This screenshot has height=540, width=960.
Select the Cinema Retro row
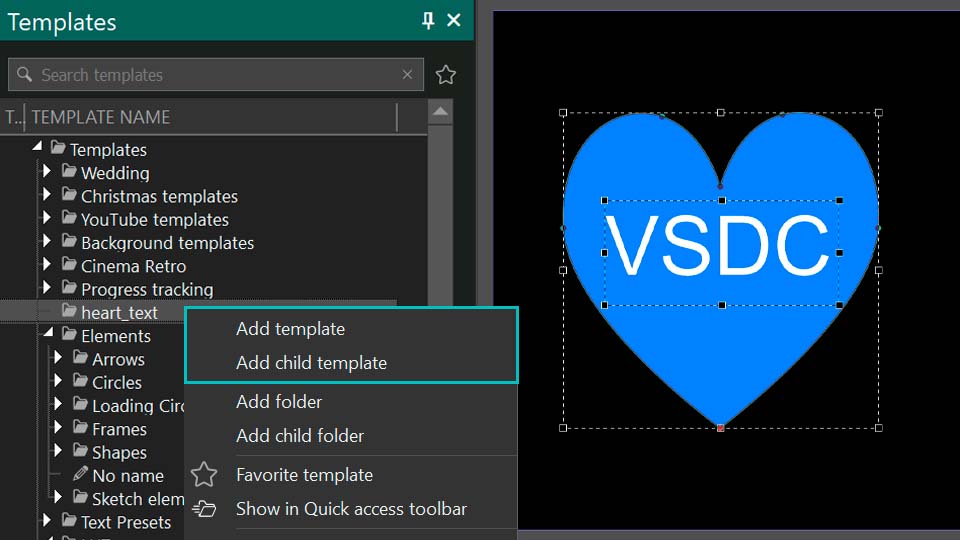click(133, 266)
